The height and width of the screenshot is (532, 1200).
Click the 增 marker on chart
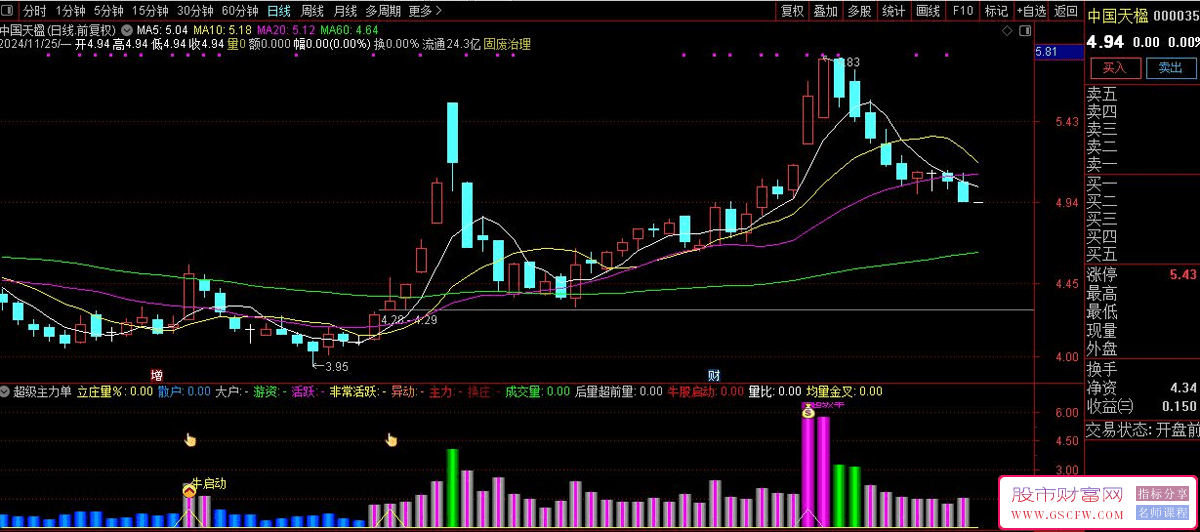pyautogui.click(x=156, y=375)
